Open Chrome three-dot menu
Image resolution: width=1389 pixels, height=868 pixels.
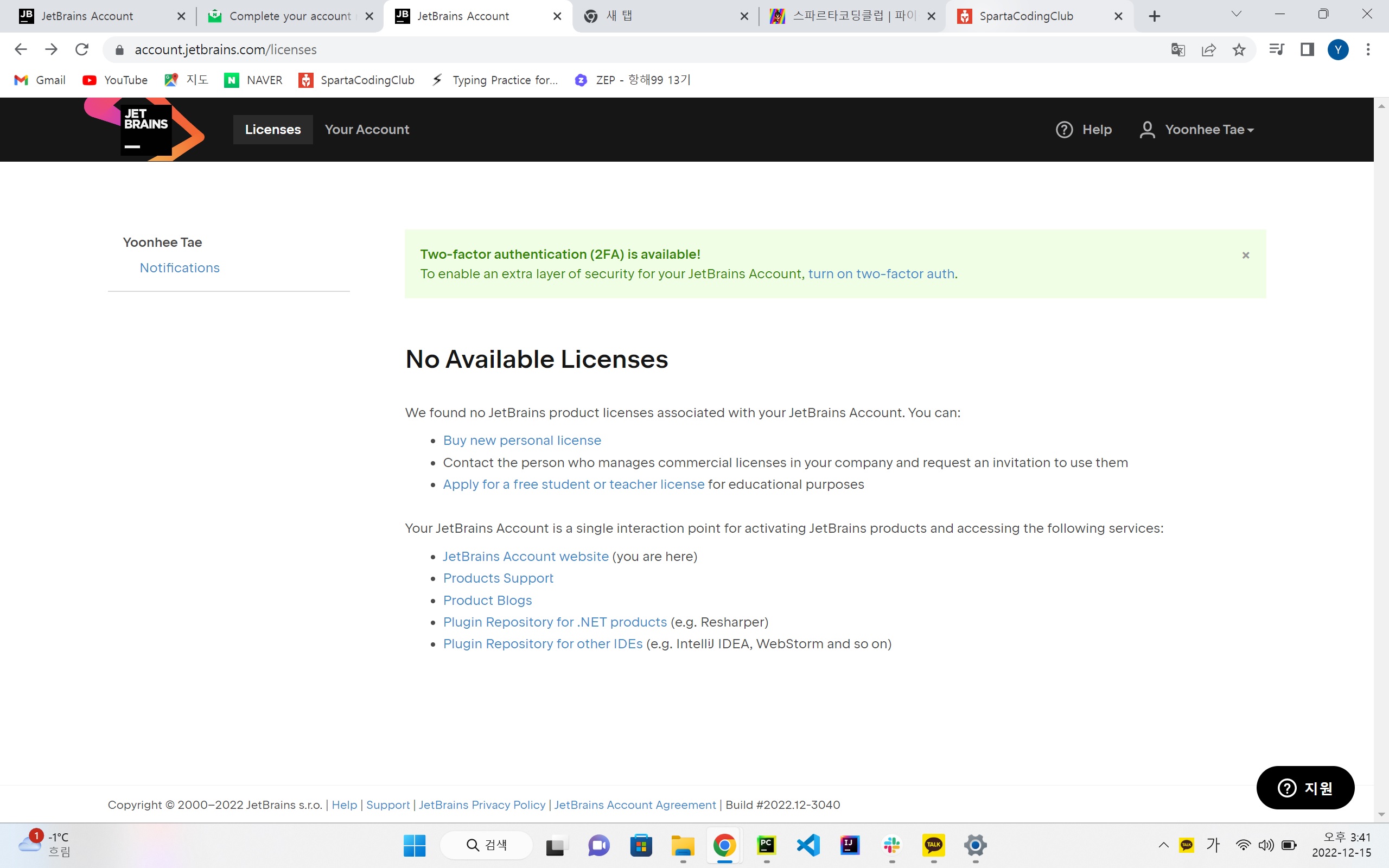point(1368,50)
